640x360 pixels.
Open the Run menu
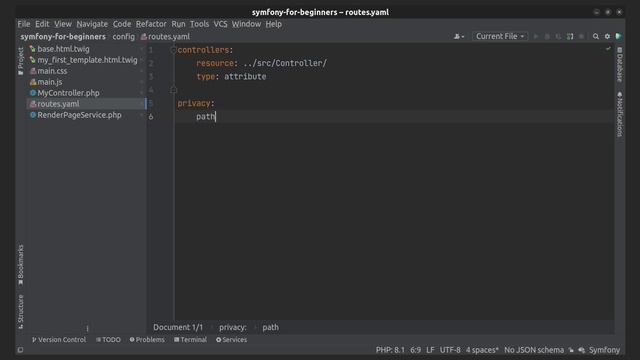click(178, 24)
